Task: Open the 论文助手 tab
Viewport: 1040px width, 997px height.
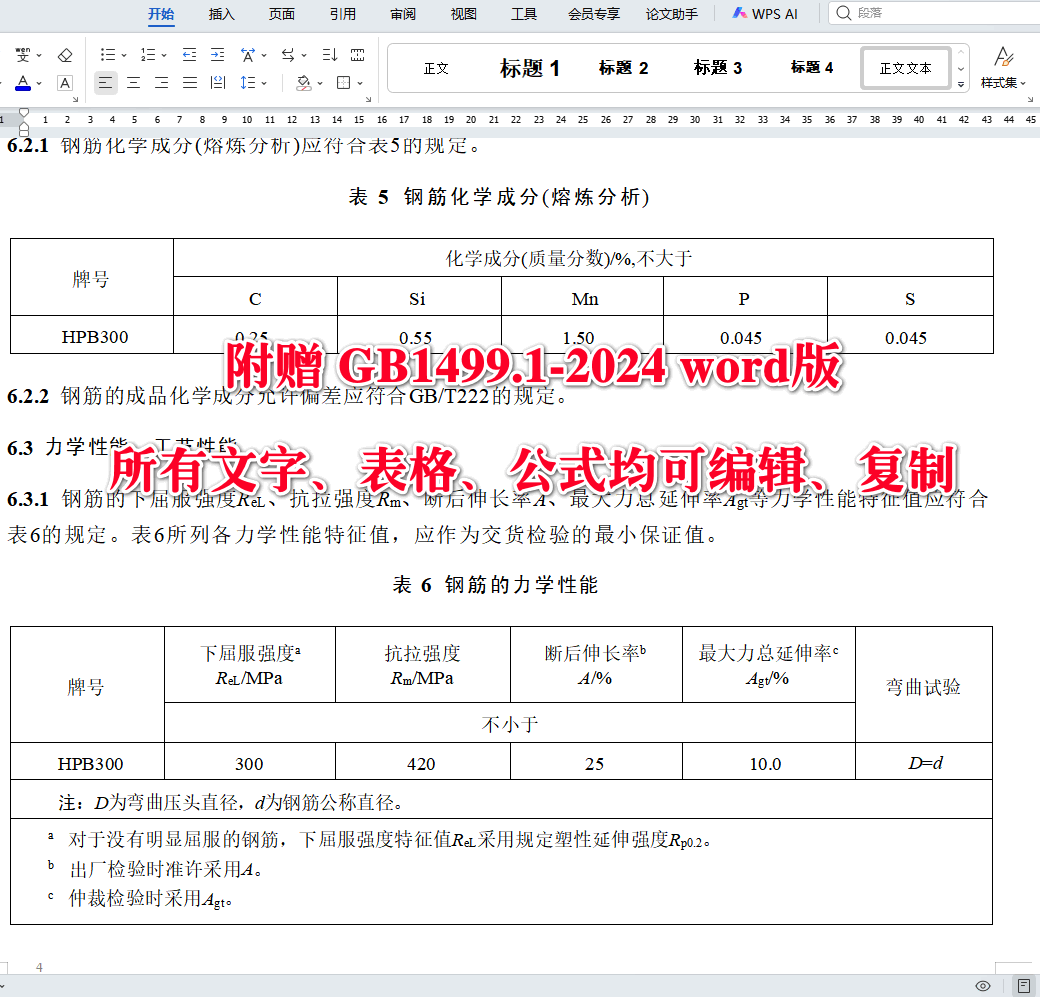Action: pyautogui.click(x=672, y=14)
